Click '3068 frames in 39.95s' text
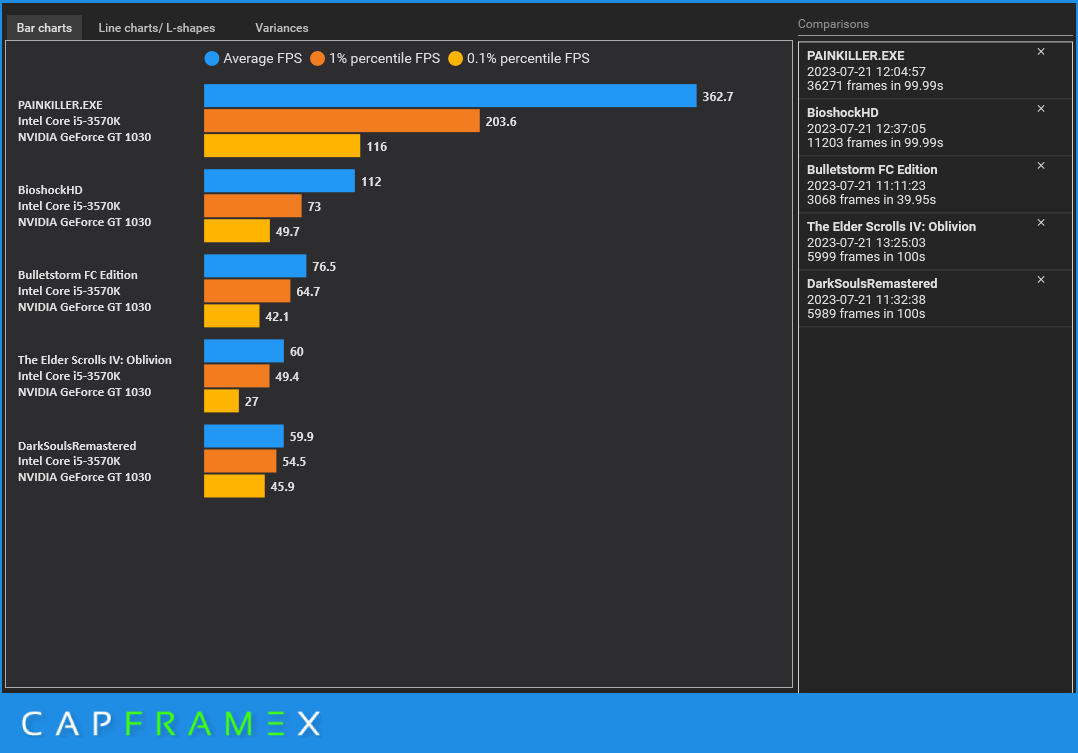 tap(871, 200)
